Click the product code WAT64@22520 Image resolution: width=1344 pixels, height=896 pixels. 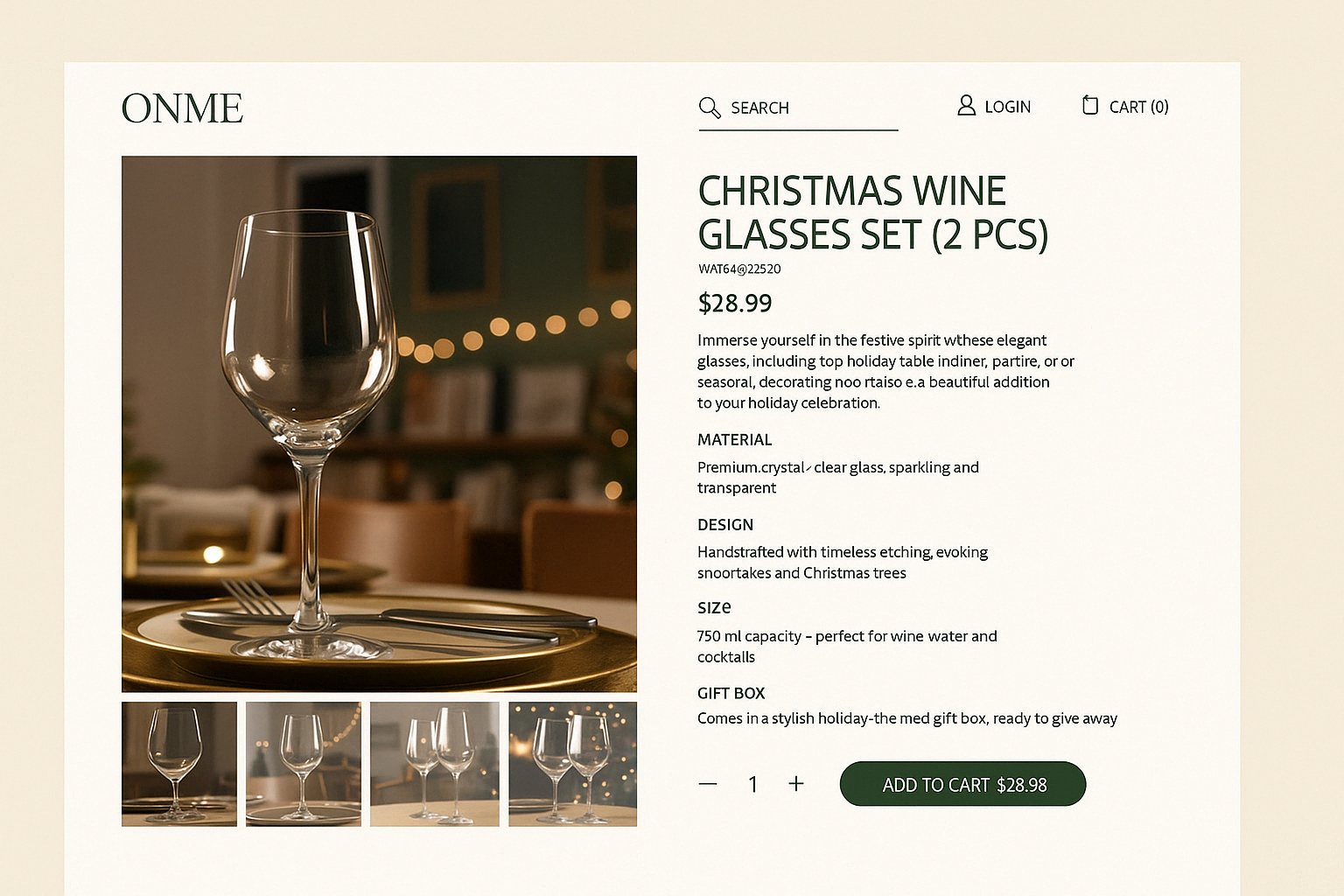(x=738, y=269)
